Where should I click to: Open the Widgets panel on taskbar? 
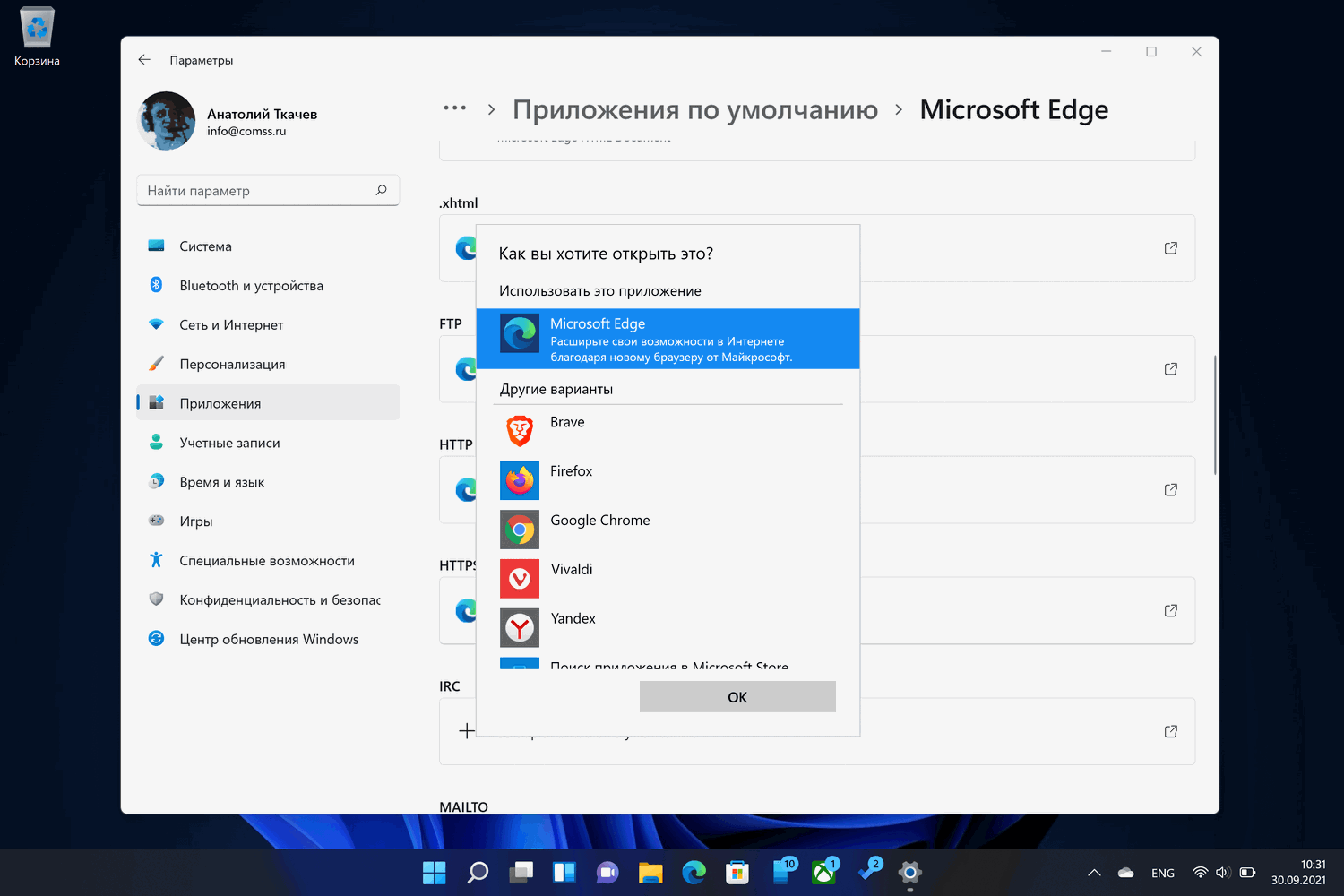564,872
